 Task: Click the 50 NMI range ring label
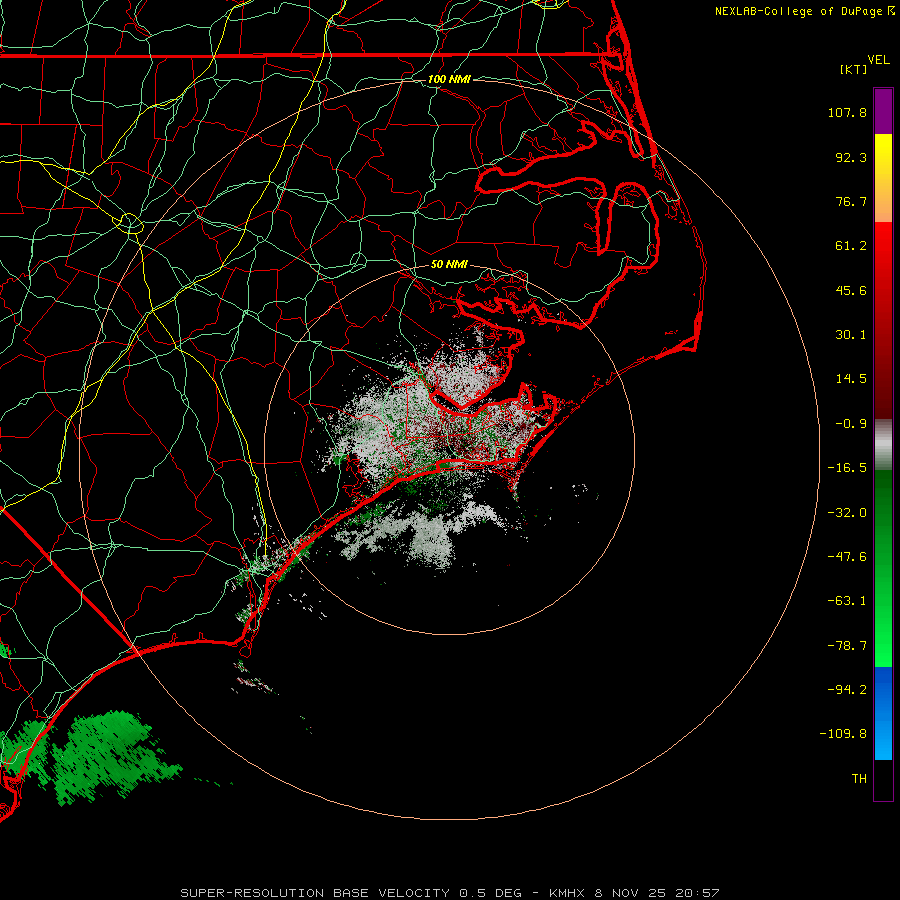449,265
